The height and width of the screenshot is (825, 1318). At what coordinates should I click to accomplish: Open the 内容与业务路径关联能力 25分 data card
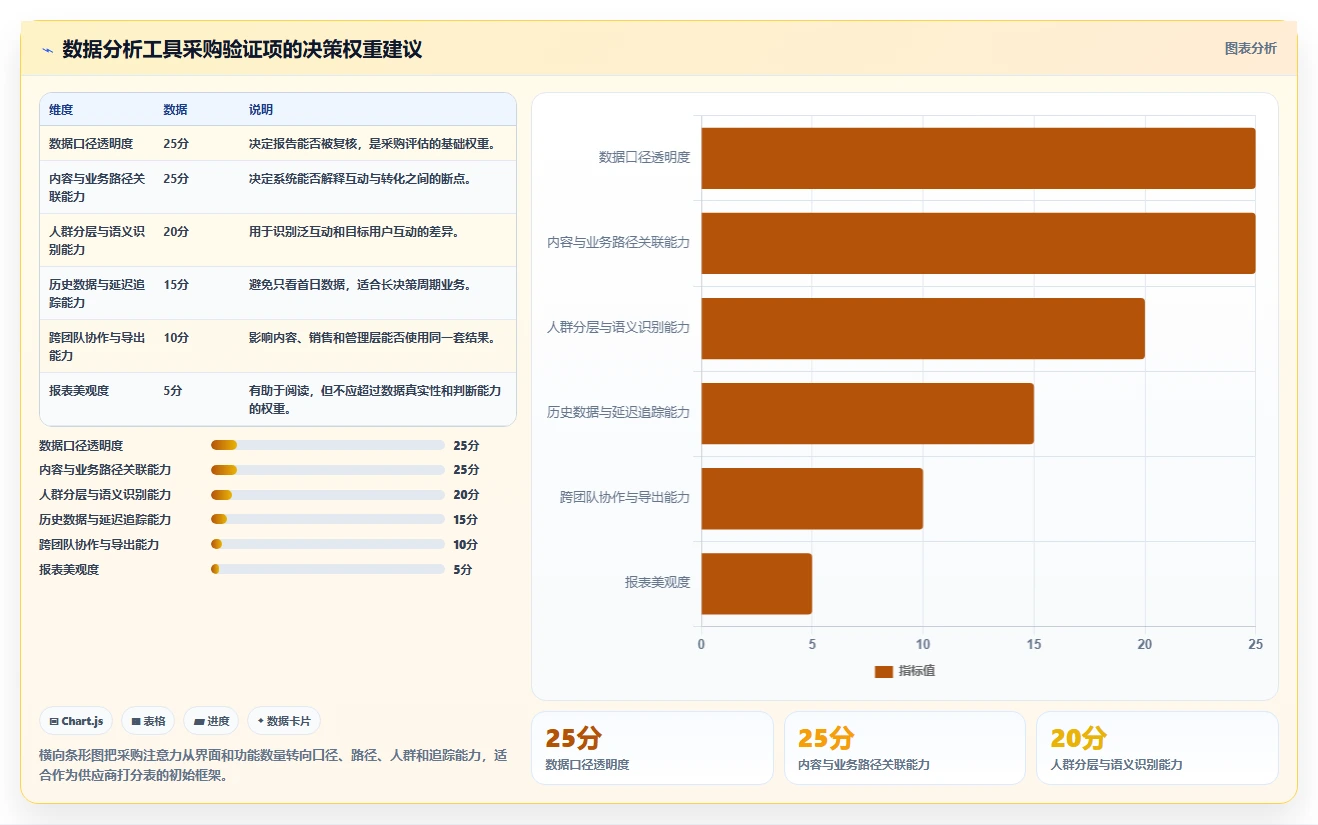pyautogui.click(x=905, y=748)
